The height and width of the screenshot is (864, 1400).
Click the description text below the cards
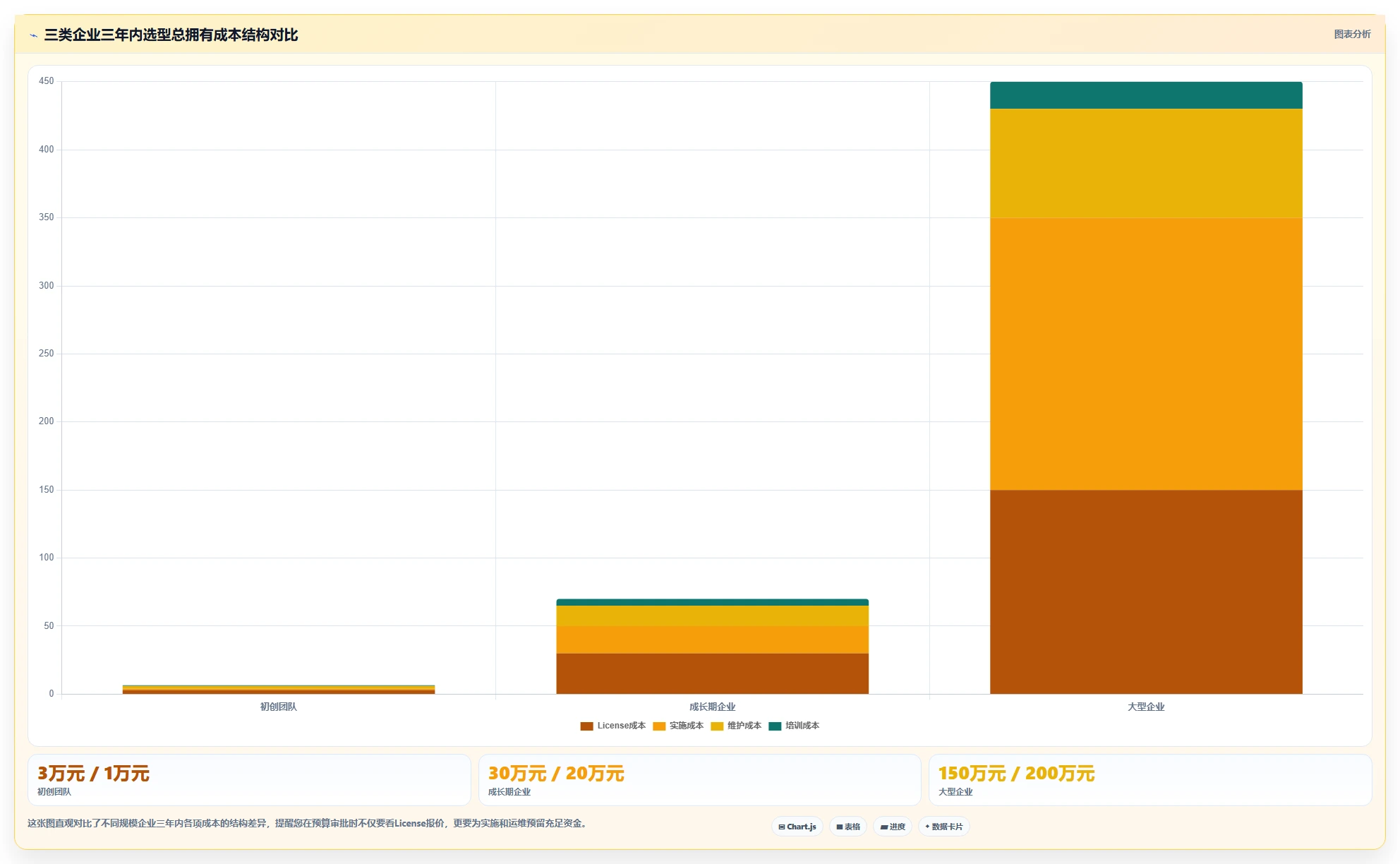point(308,823)
